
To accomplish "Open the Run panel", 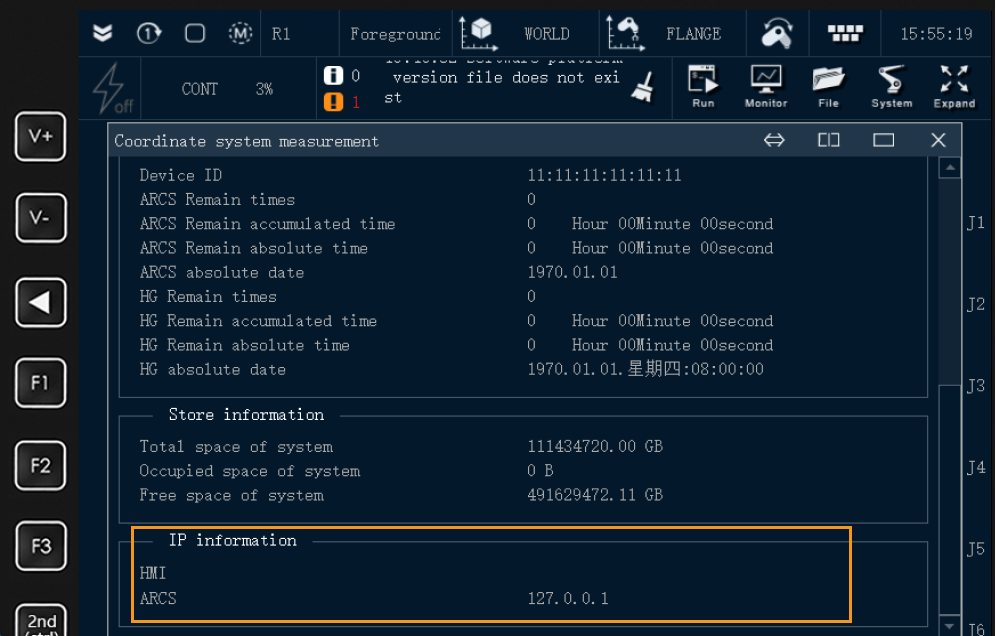I will point(703,87).
